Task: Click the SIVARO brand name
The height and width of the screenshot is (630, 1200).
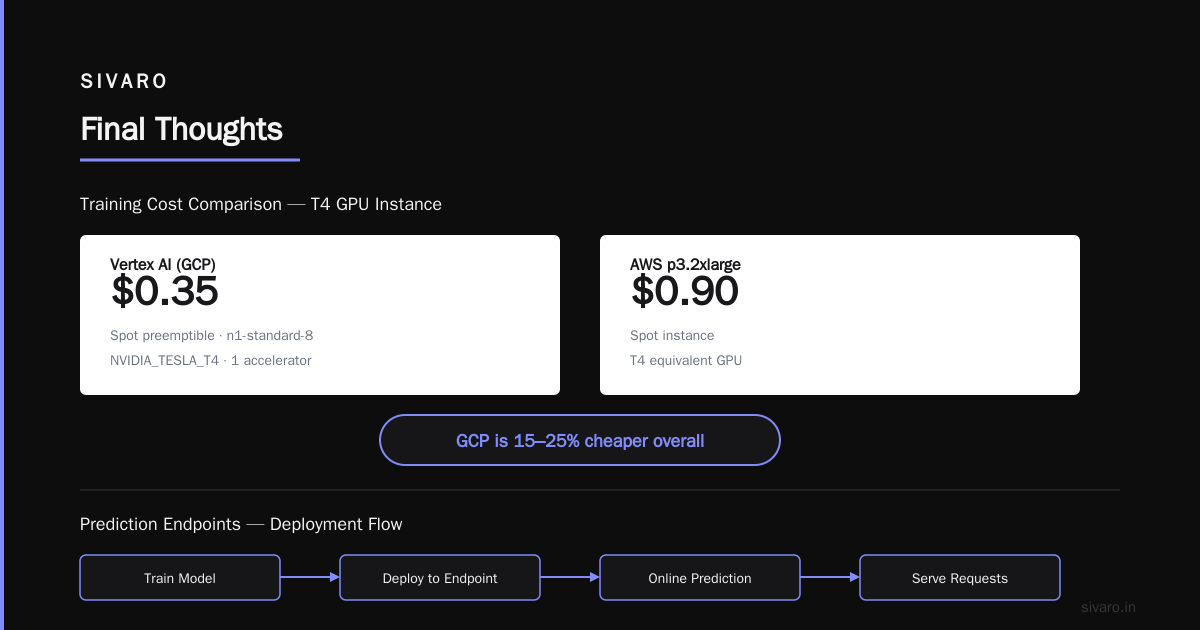Action: 124,81
